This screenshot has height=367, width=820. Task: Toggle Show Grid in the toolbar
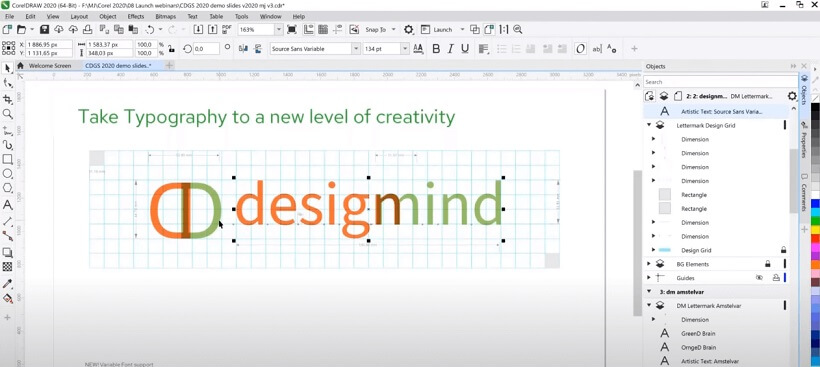point(323,29)
